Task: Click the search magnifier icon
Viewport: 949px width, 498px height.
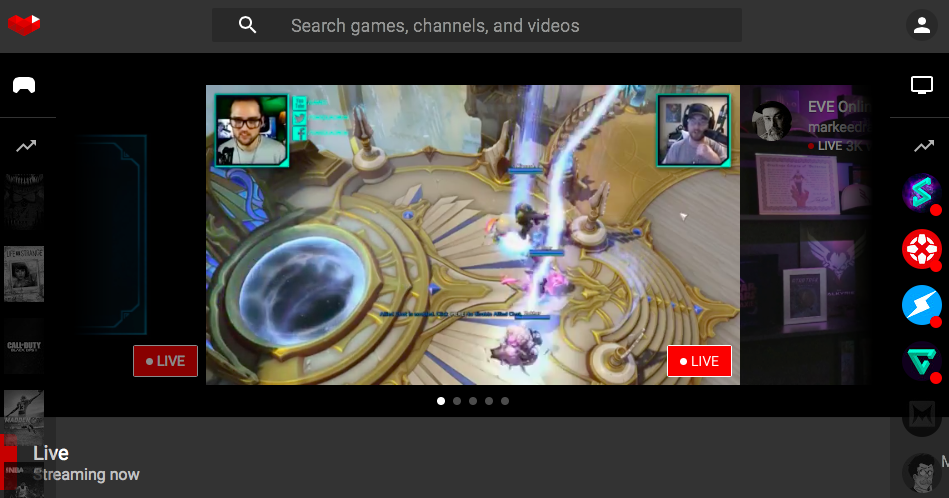Action: (248, 26)
